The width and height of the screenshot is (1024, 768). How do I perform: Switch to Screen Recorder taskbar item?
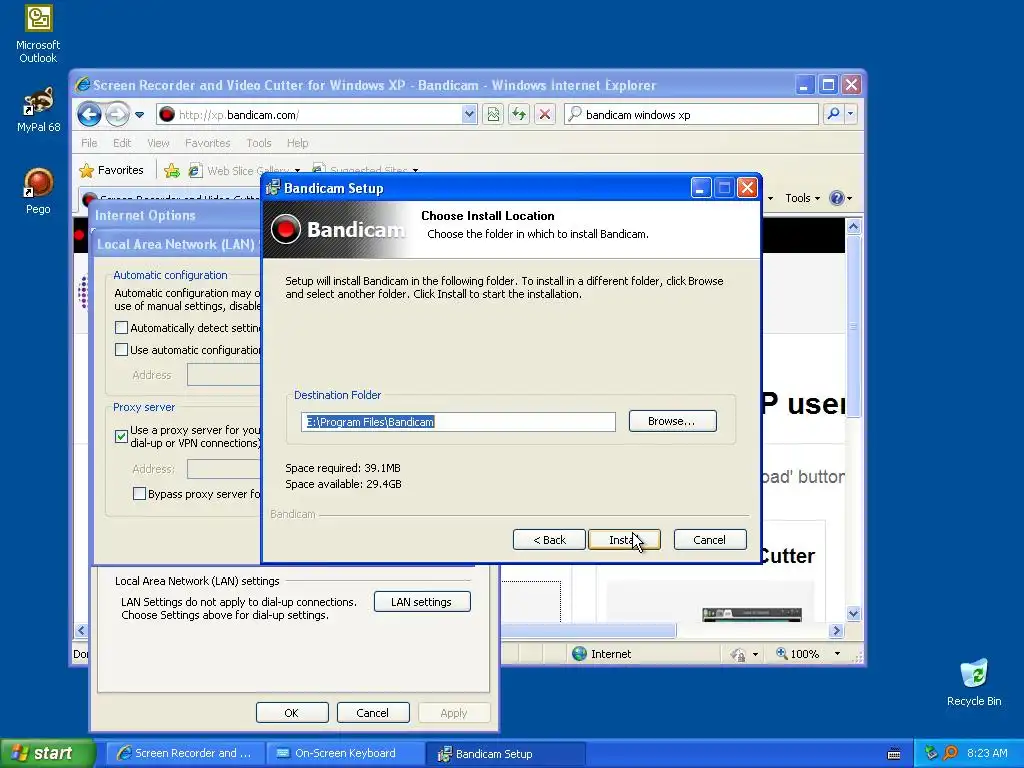pos(185,753)
